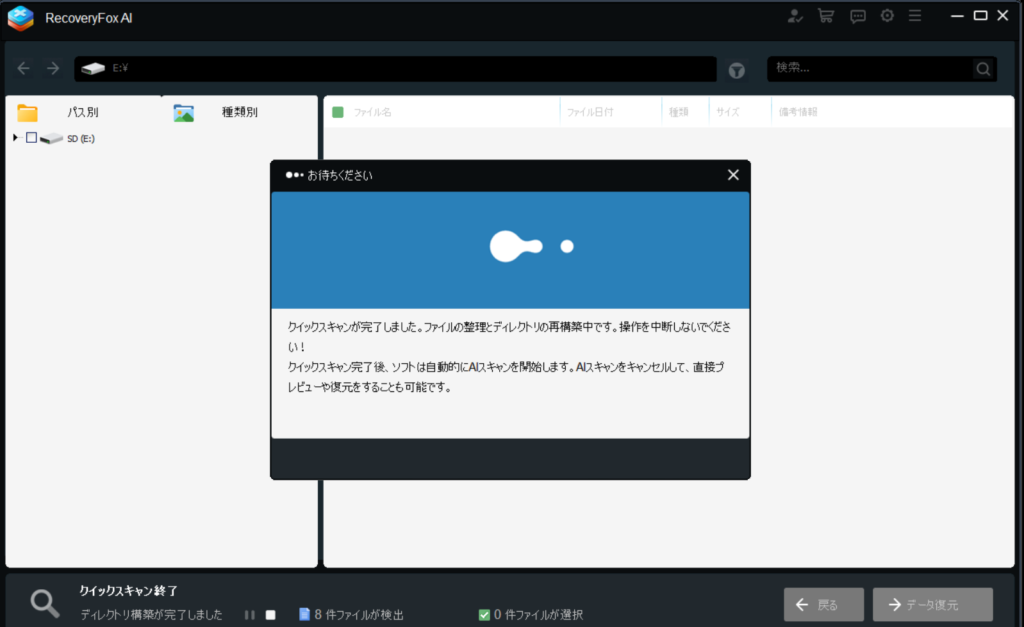Click the search magnifier icon

point(984,69)
